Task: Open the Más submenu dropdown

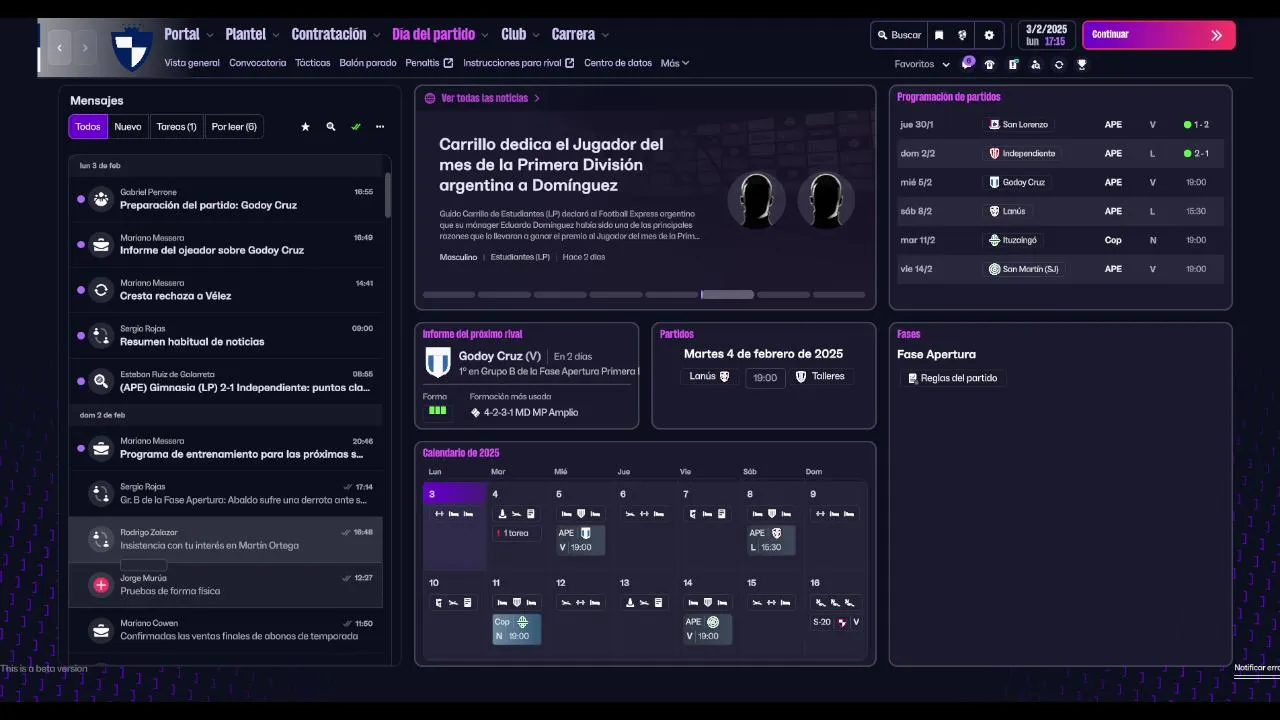Action: (x=675, y=63)
